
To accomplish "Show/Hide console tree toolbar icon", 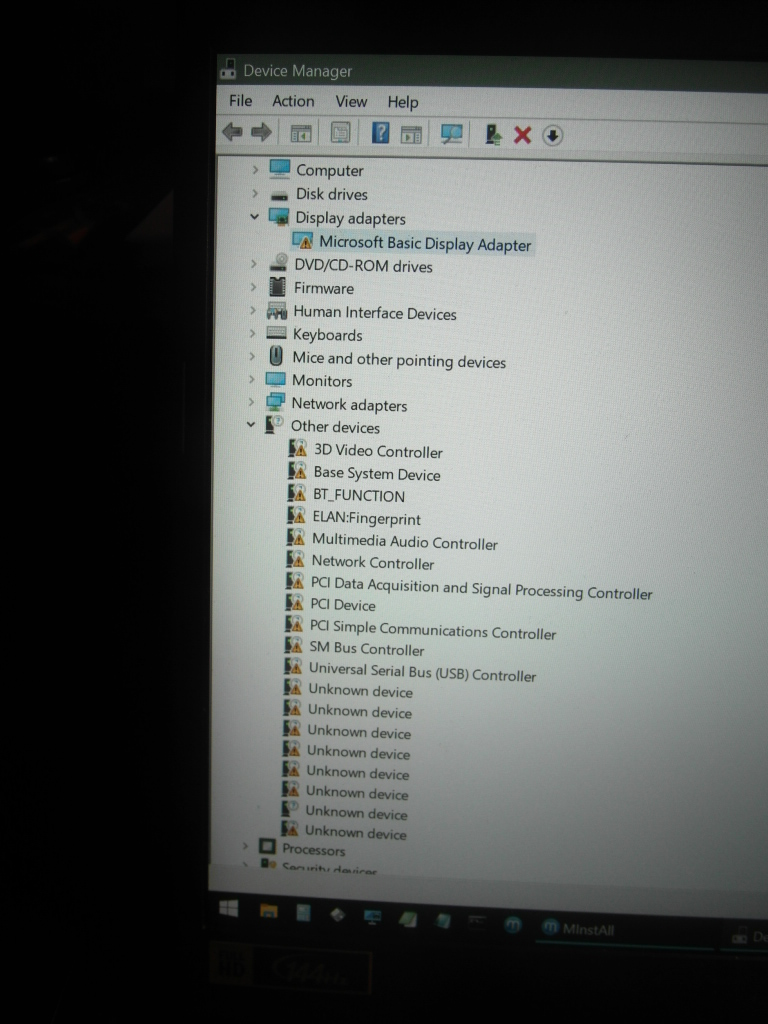I will (301, 134).
